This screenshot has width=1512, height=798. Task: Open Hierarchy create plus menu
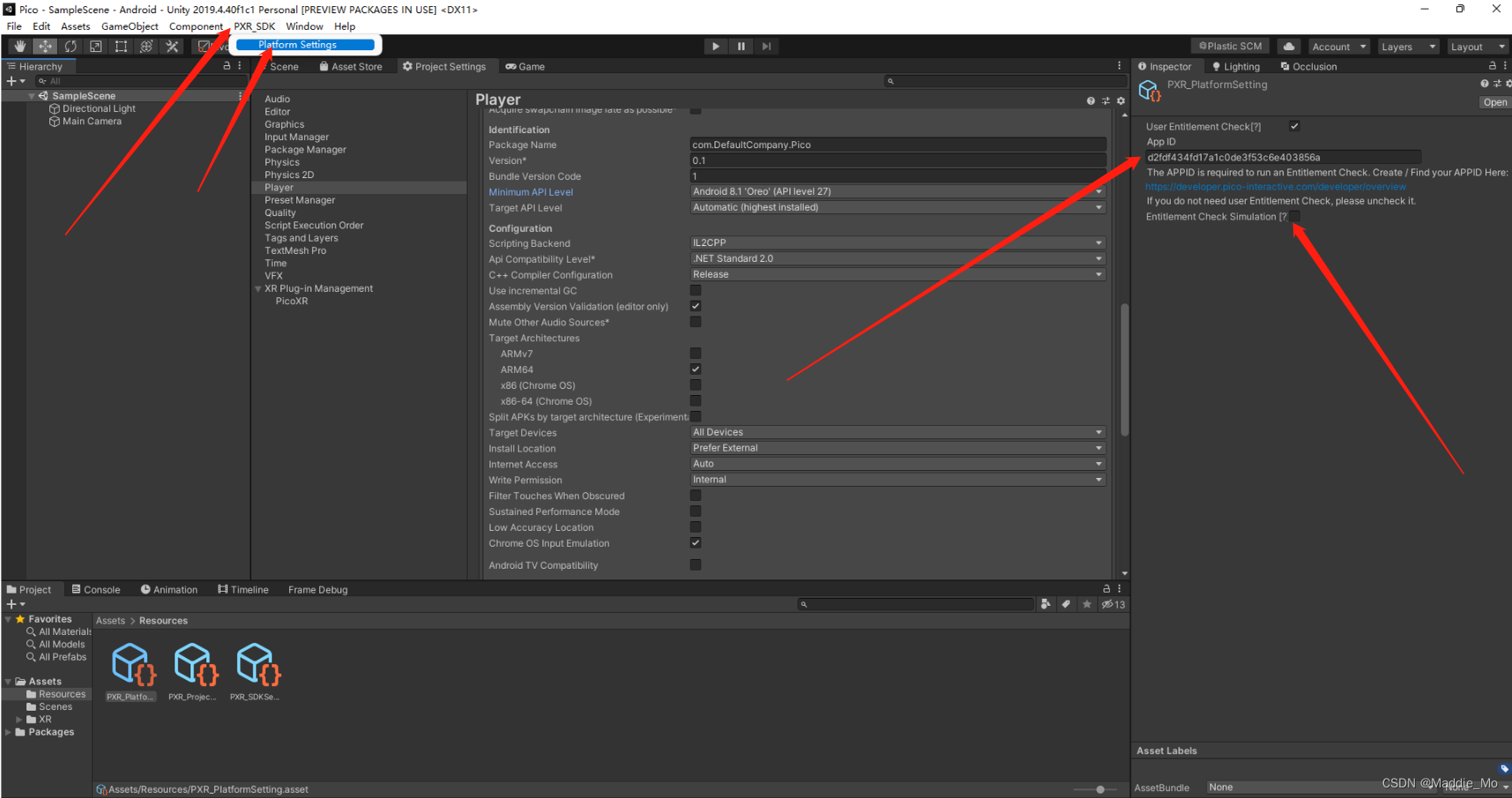16,81
